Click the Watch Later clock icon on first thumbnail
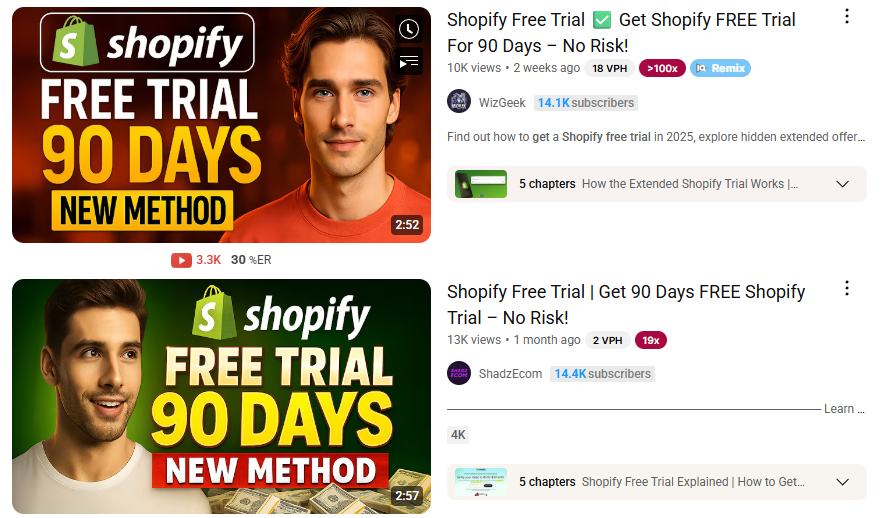Viewport: 886px width, 518px height. 409,29
